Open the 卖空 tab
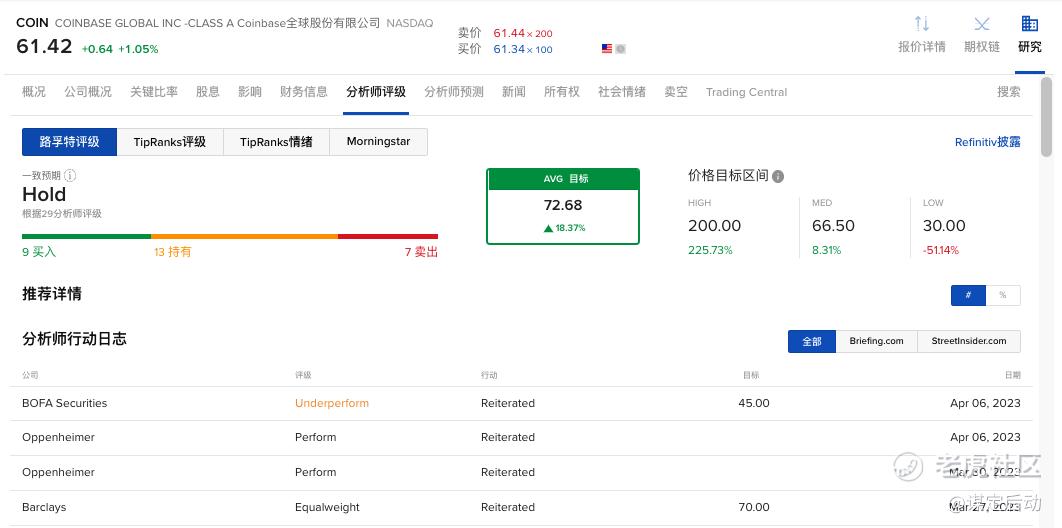 click(x=676, y=92)
